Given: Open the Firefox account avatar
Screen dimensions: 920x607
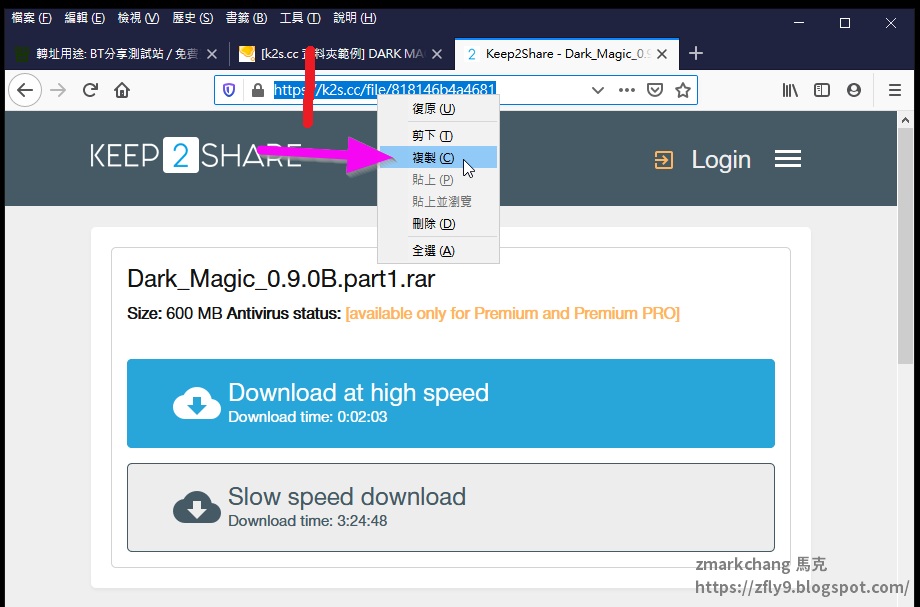Looking at the screenshot, I should (854, 90).
